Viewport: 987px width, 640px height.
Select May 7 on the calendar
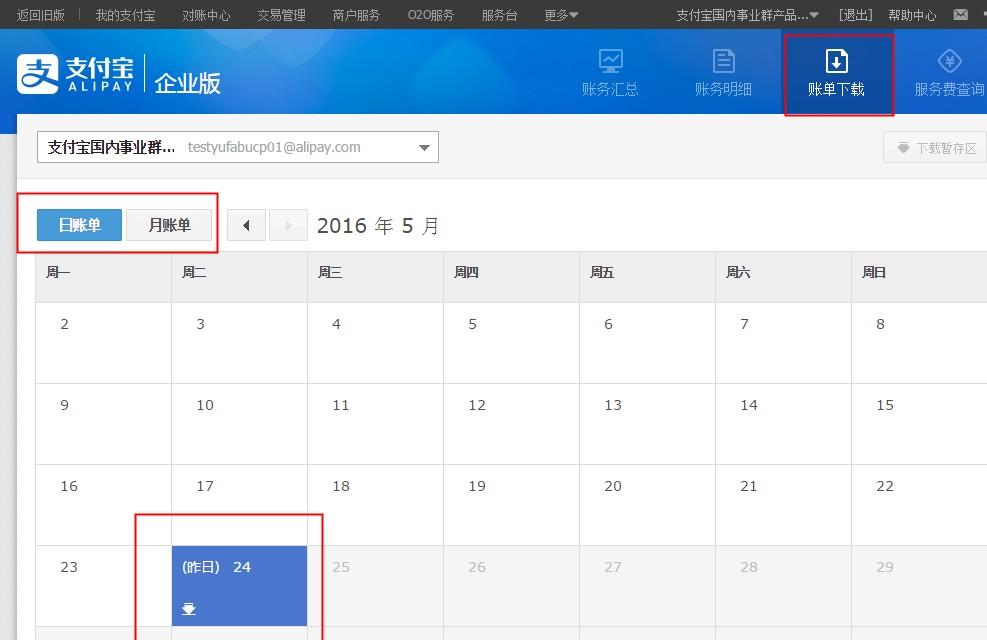(x=783, y=343)
